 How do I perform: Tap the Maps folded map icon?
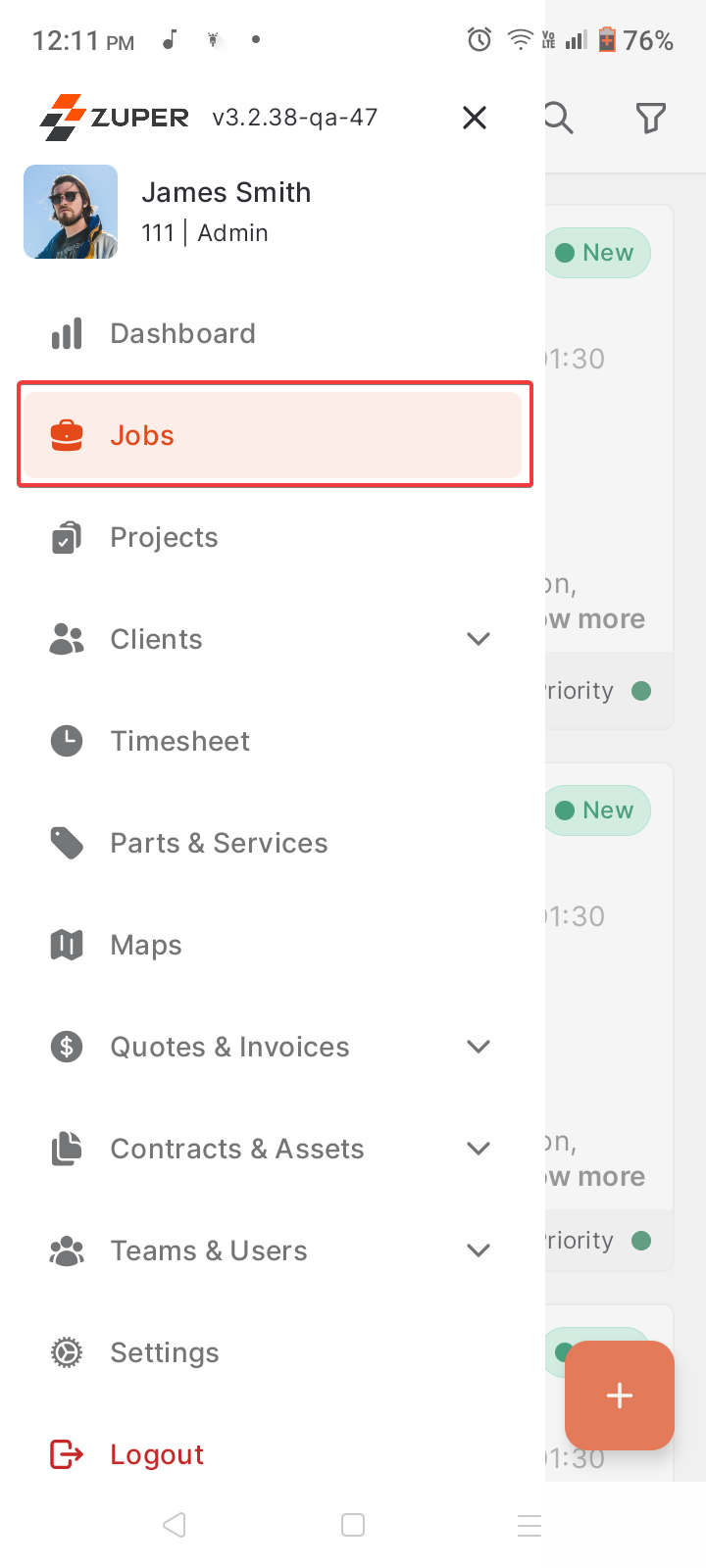(x=67, y=945)
